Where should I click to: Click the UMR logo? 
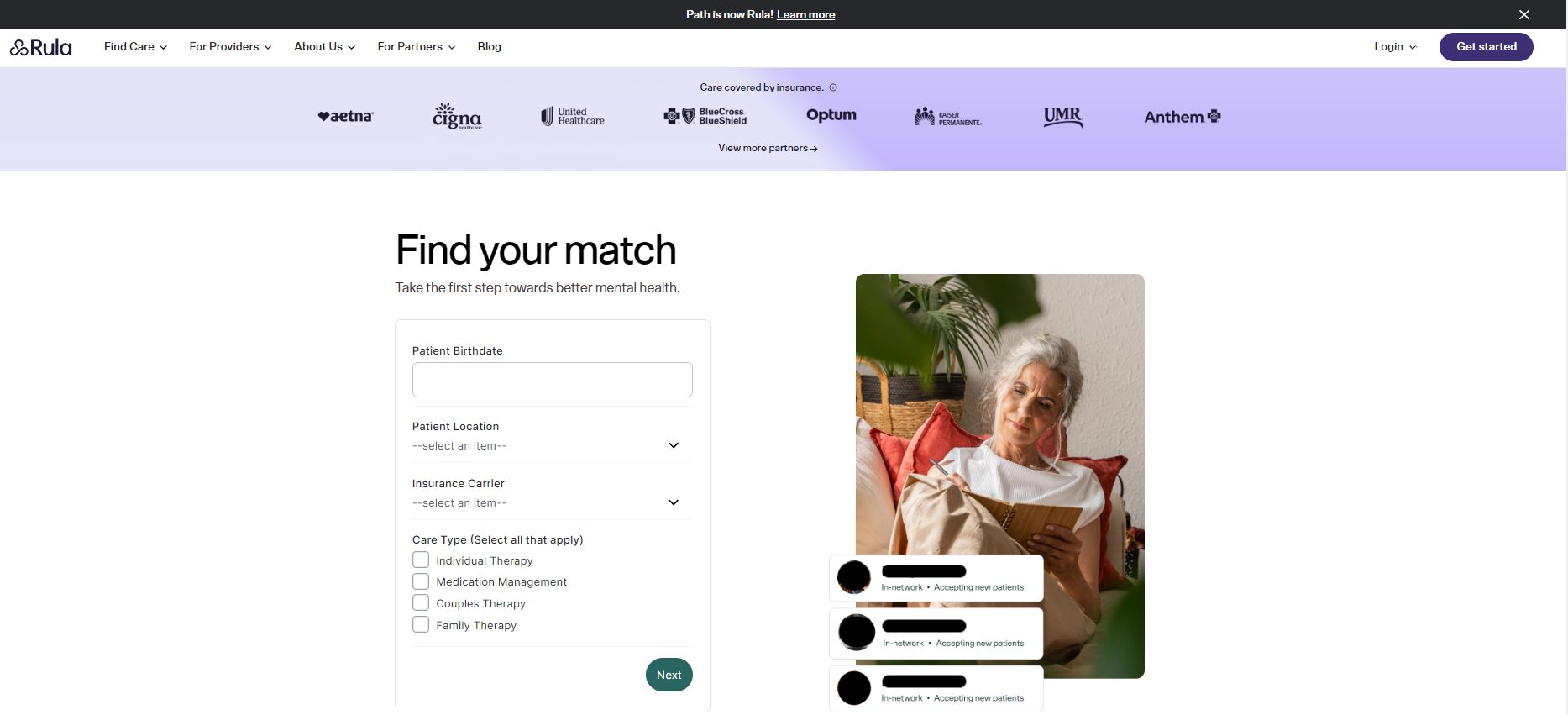click(1062, 117)
